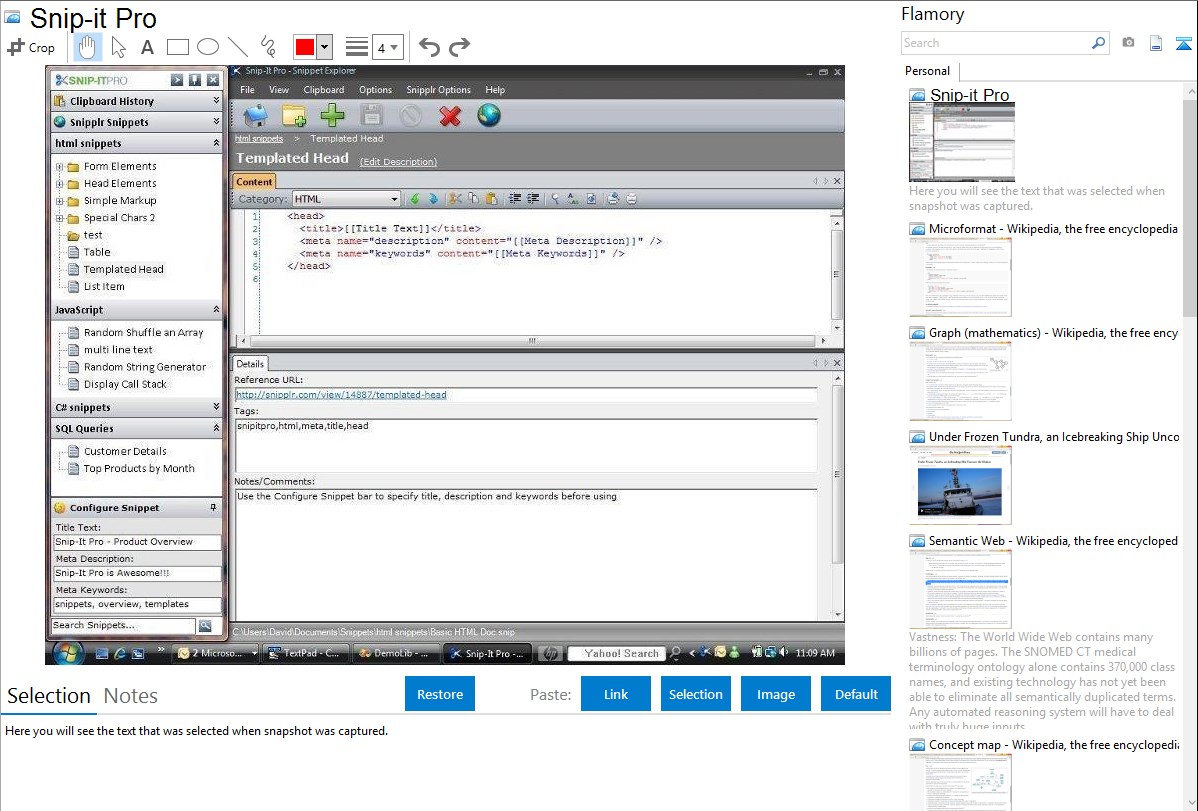Select the Concept map - Wikipedia entry title
Screen dimensions: 1198x811
coord(1054,745)
